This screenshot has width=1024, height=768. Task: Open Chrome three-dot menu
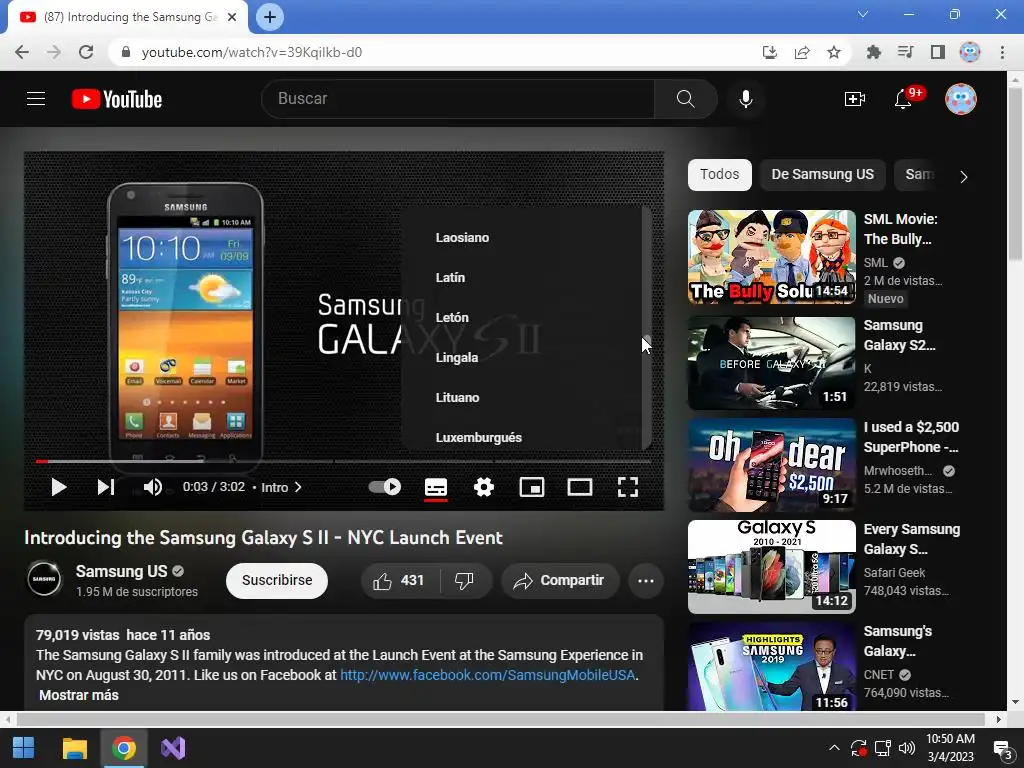tap(1002, 52)
